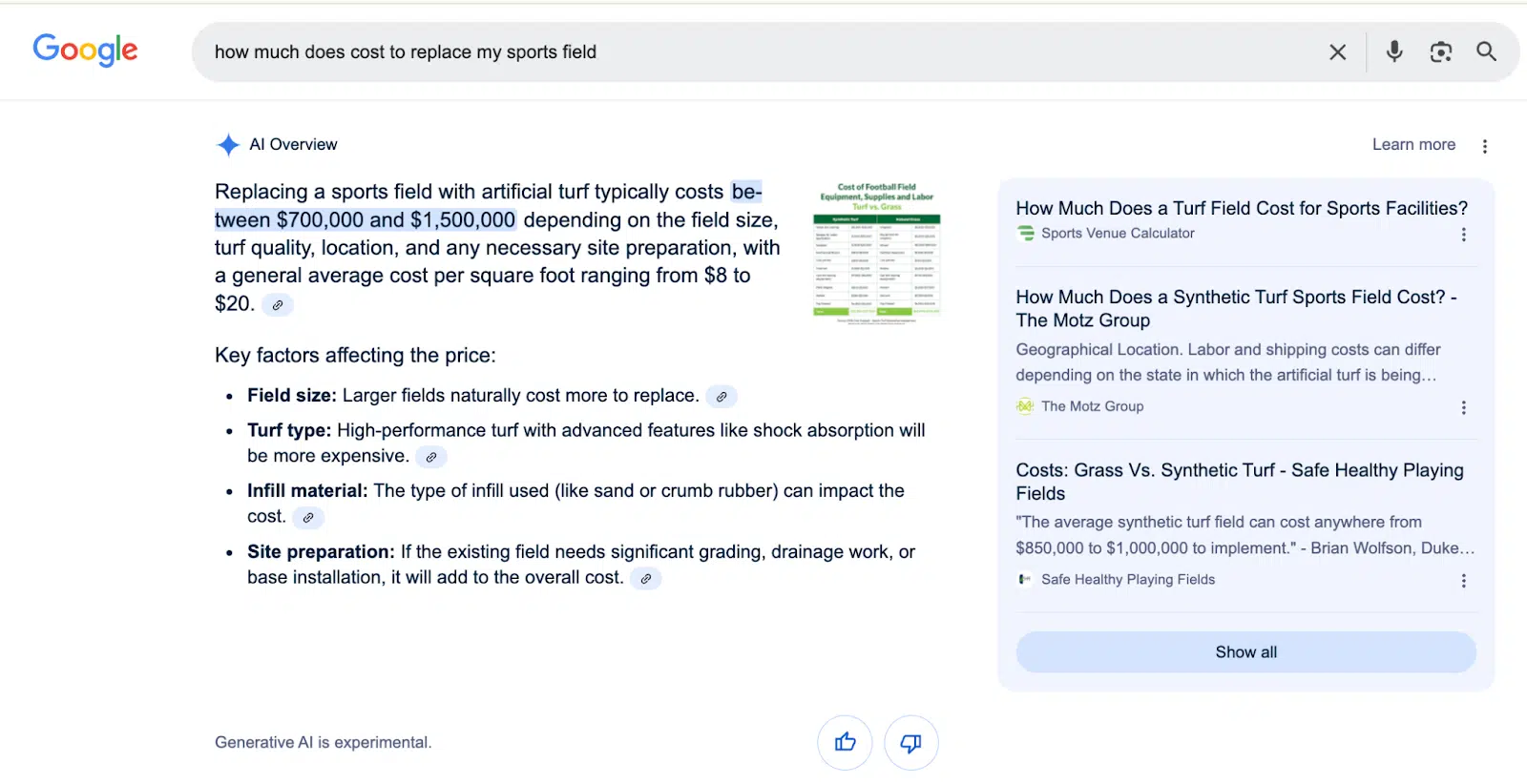Click the magnifying glass search icon
The image size is (1527, 784).
pos(1487,52)
